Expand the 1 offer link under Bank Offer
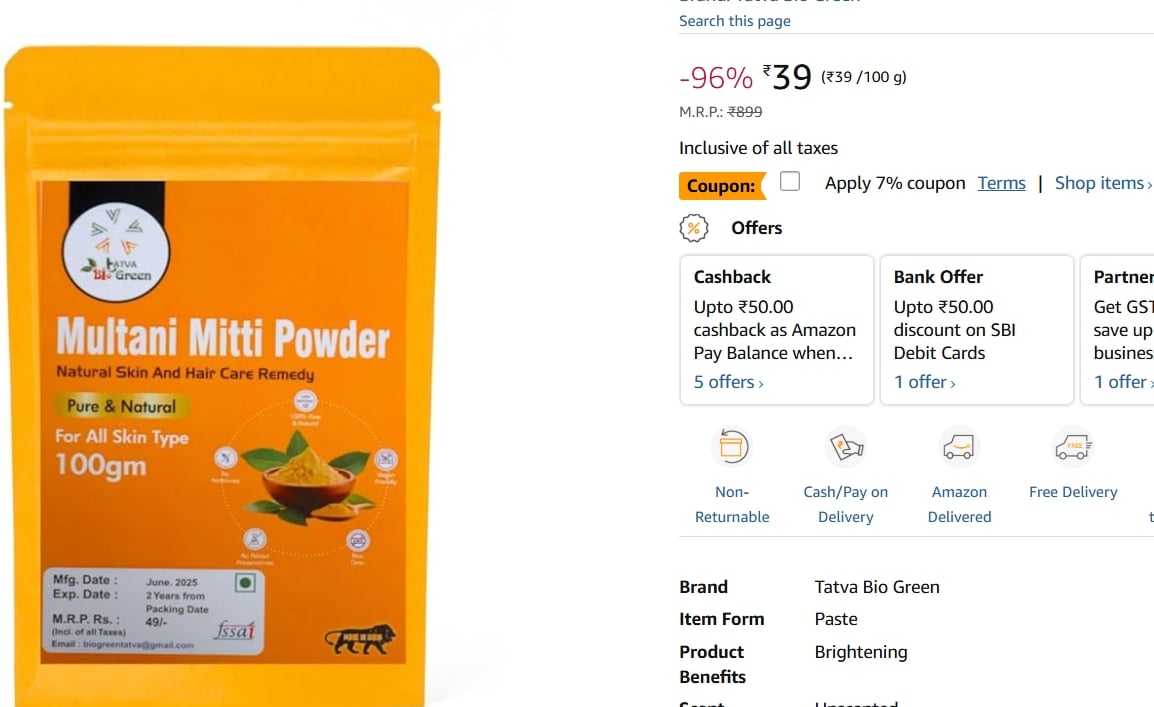 (924, 382)
